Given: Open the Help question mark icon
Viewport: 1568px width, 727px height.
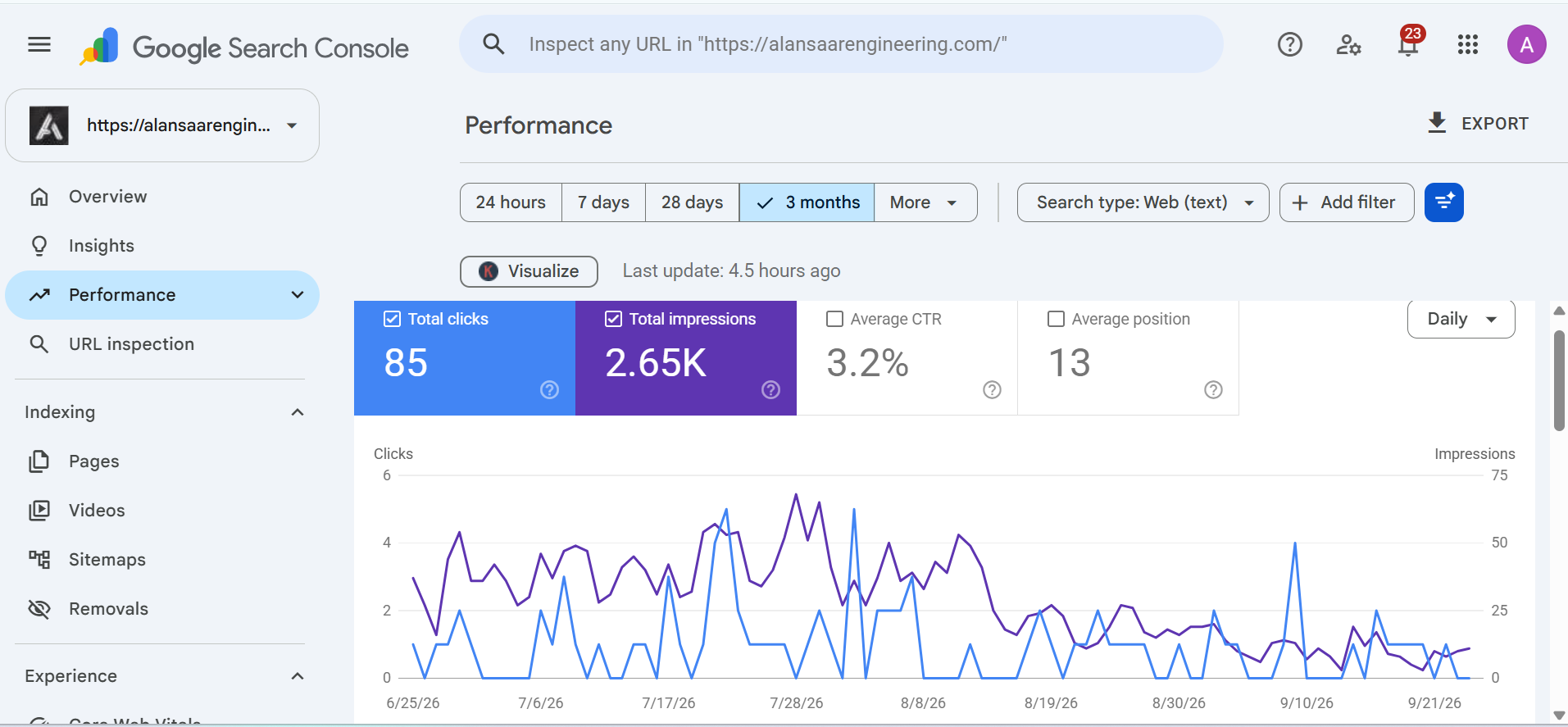Looking at the screenshot, I should 1290,44.
